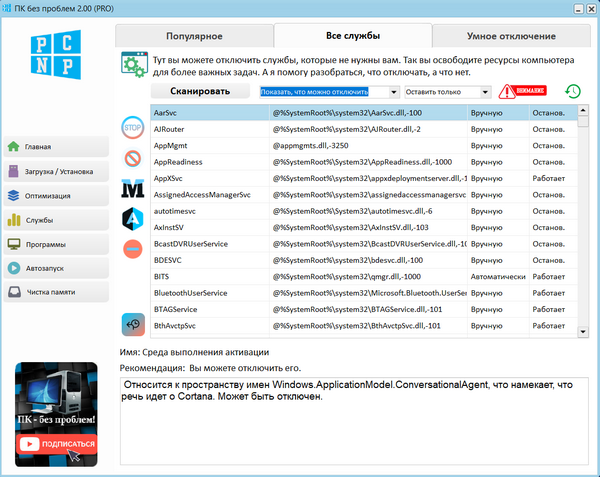The width and height of the screenshot is (600, 477).
Task: Click the black letter M icon
Action: [x=133, y=188]
